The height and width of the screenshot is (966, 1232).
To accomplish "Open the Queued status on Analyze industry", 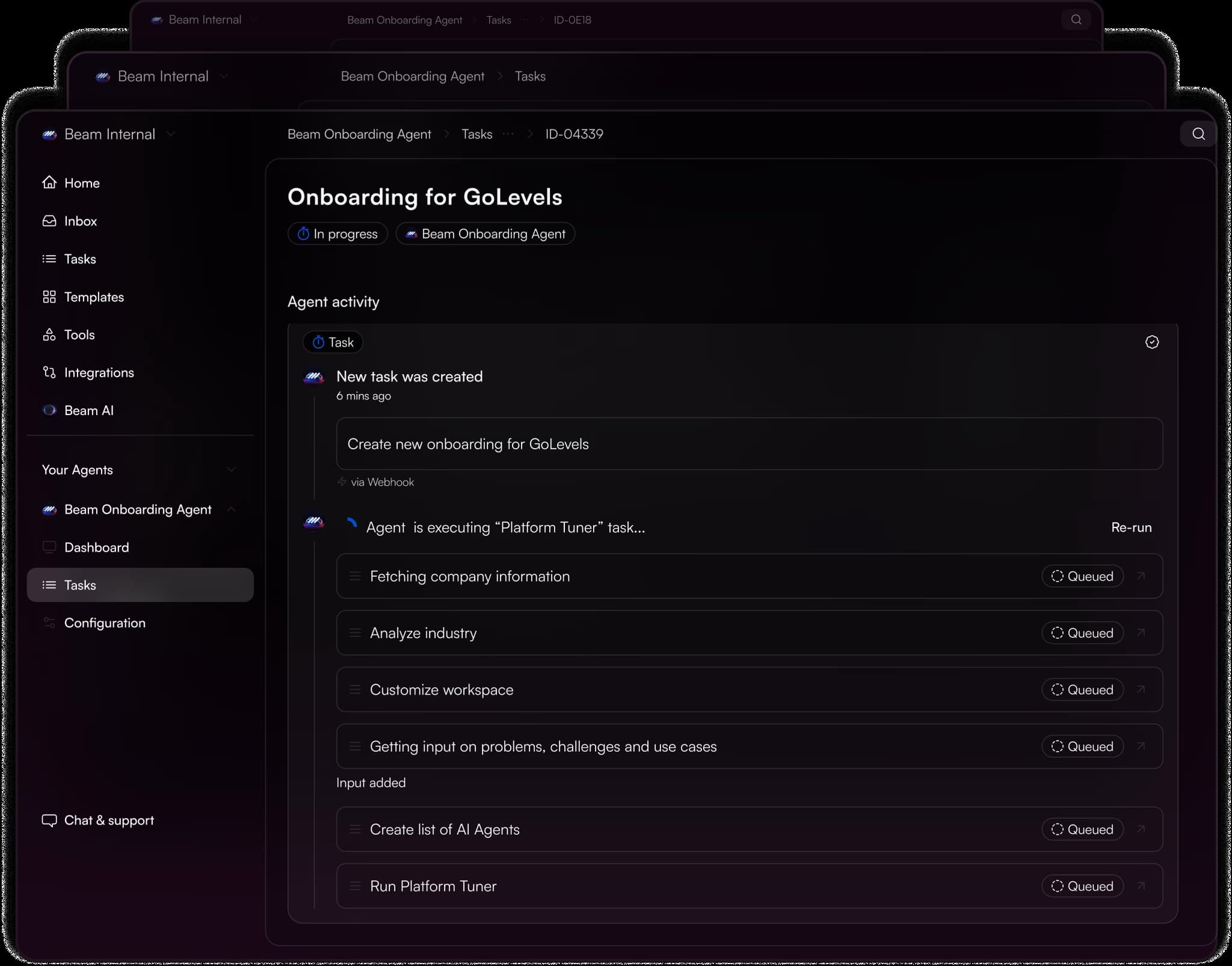I will click(x=1082, y=633).
